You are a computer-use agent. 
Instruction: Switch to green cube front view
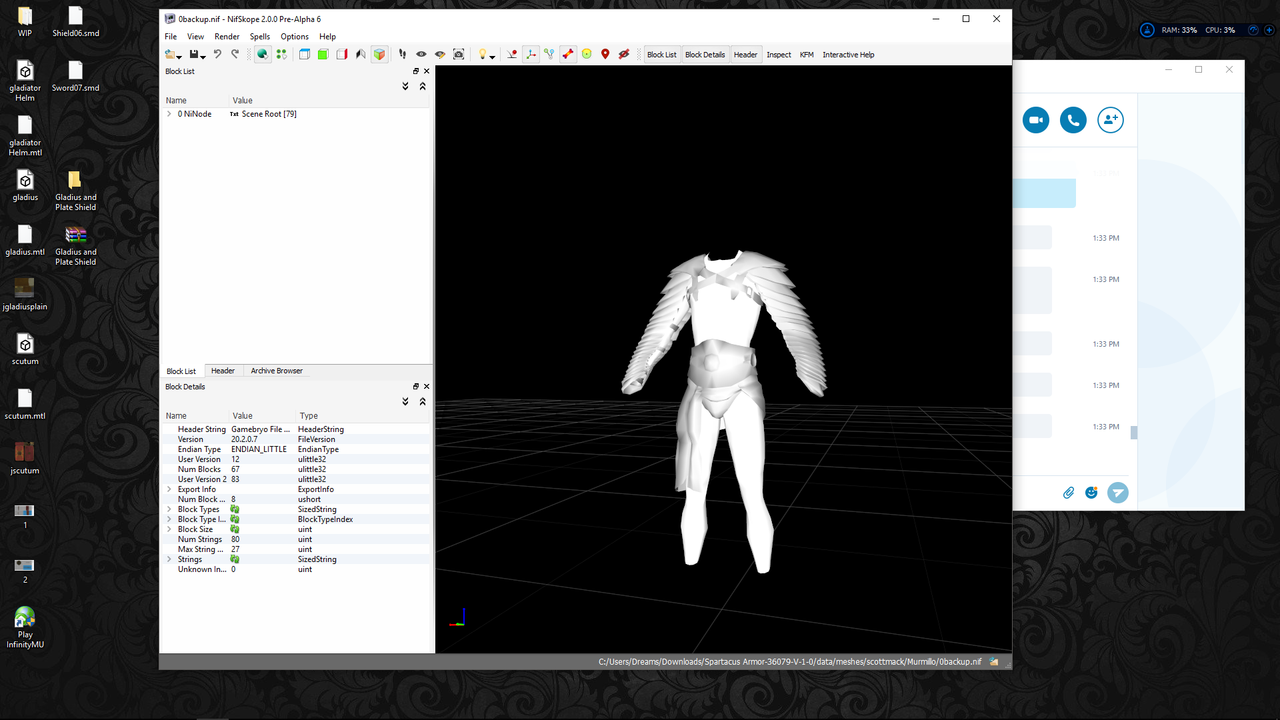[x=323, y=54]
